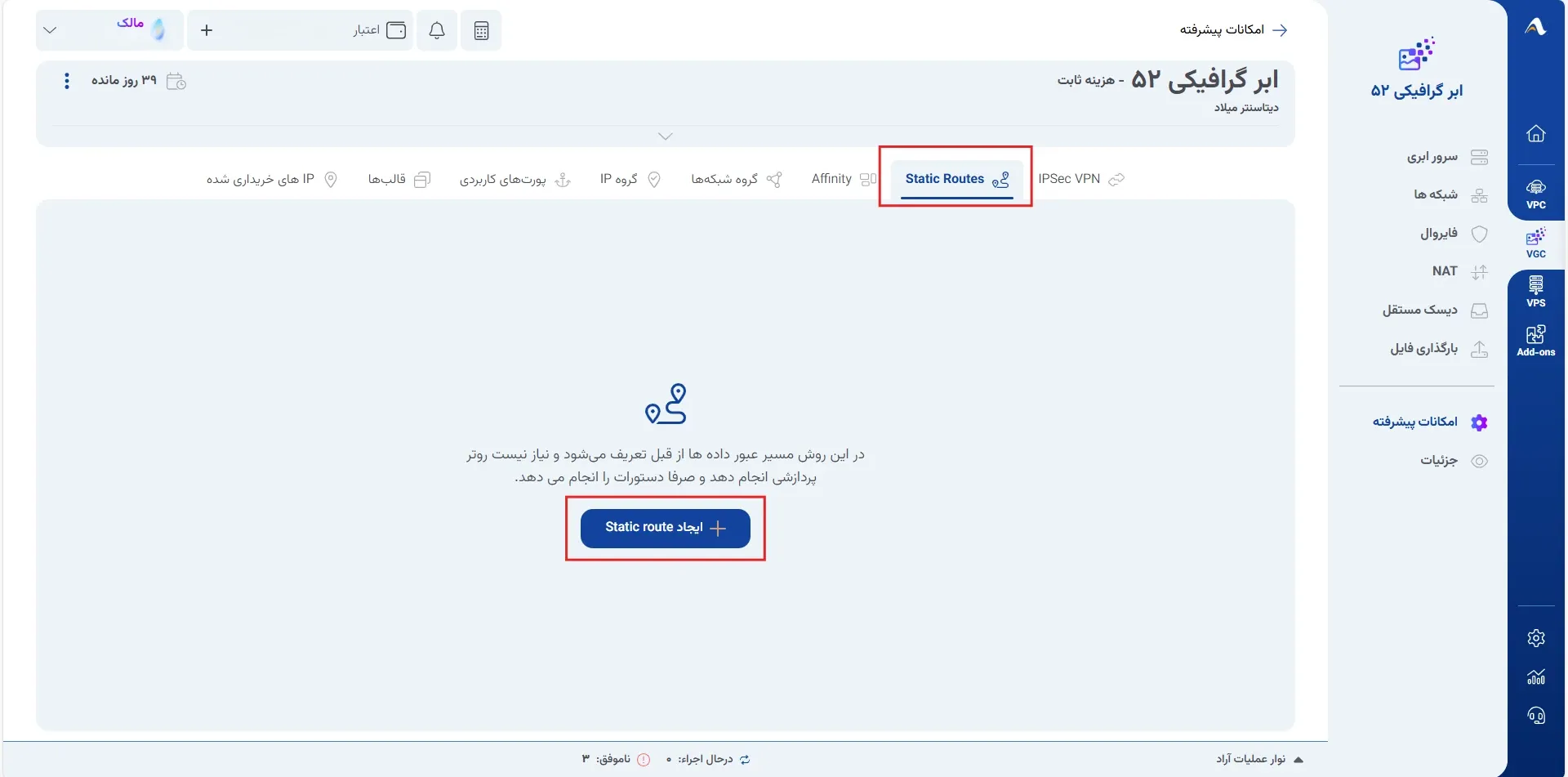Viewport: 1568px width, 777px height.
Task: Open سرور ابری in the sidebar
Action: click(1447, 156)
